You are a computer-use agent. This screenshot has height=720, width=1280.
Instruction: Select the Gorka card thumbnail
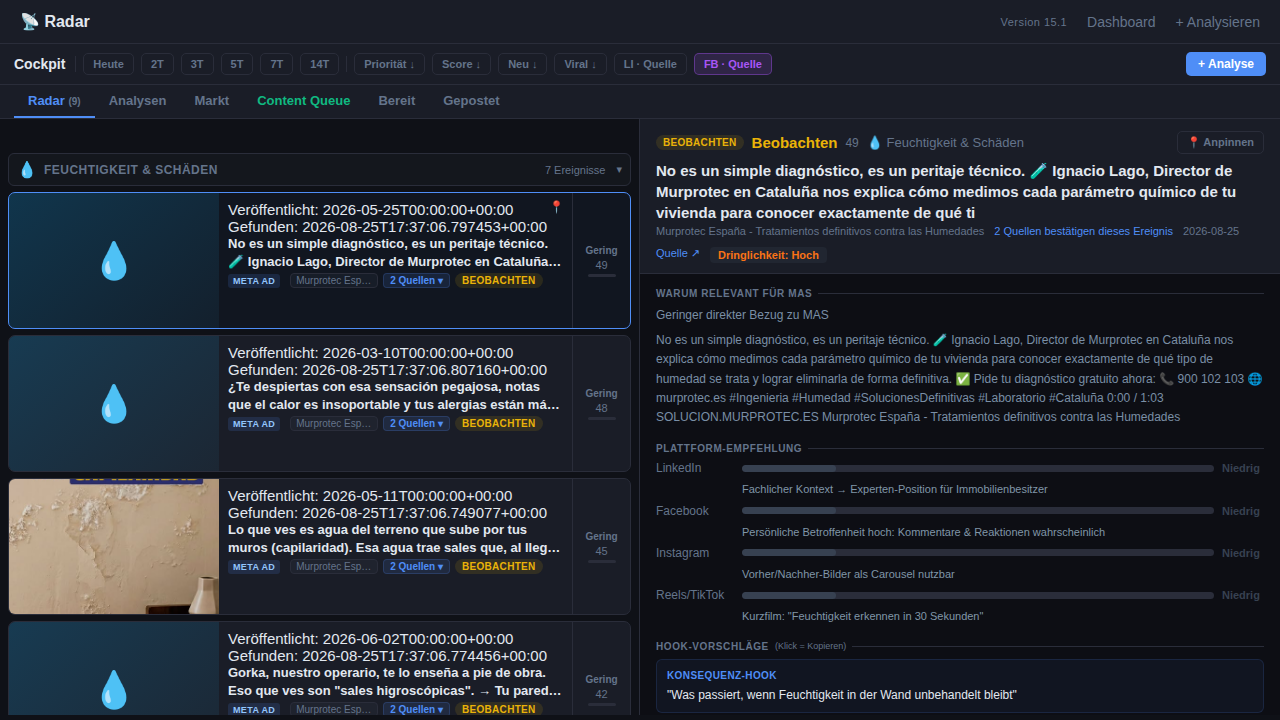[x=114, y=670]
